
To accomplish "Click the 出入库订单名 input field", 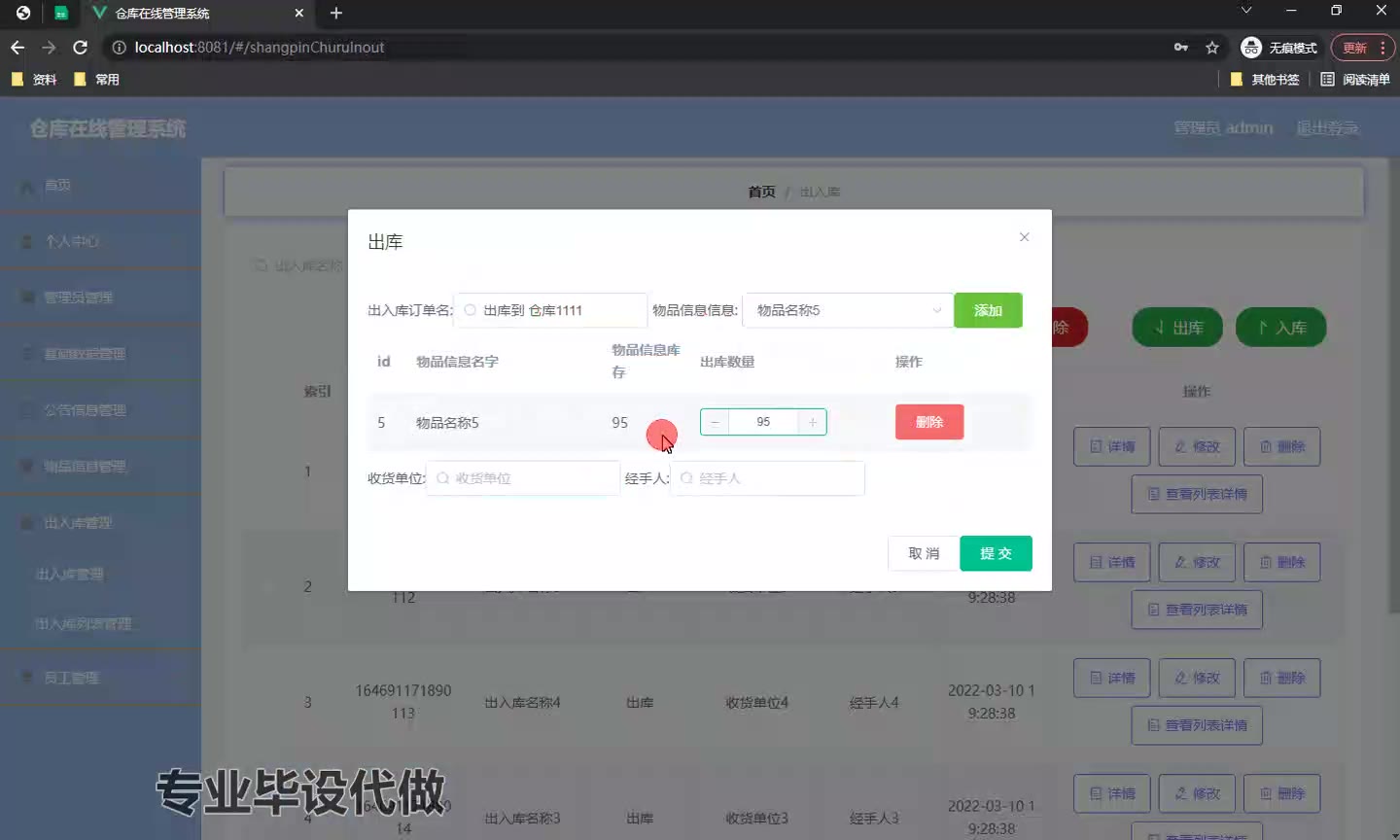I will 550,310.
